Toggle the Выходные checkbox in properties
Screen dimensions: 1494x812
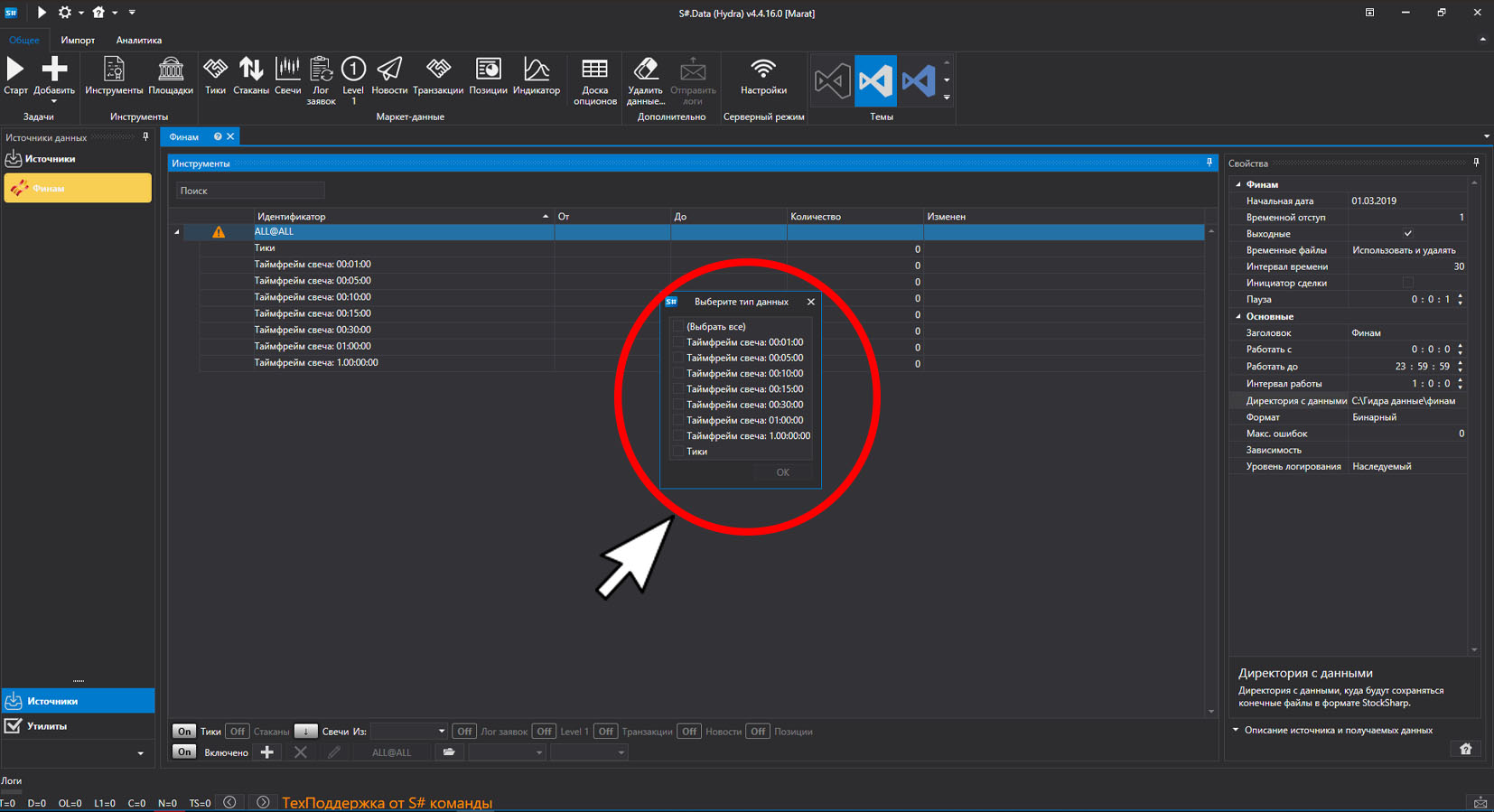point(1407,234)
